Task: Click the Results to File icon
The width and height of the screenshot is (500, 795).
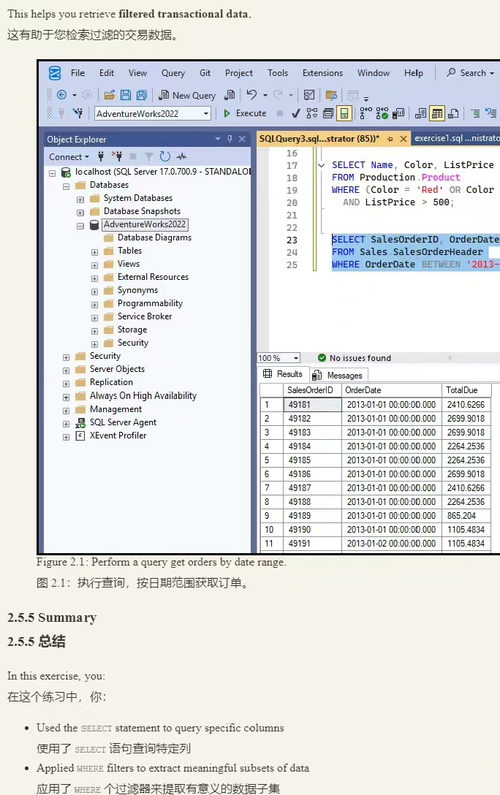Action: pos(453,113)
